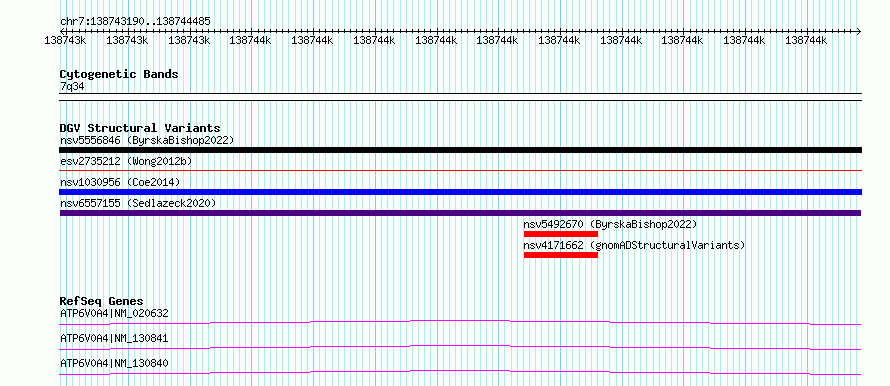The height and width of the screenshot is (386, 890).
Task: Select the magenta line of NM_130840 transcript
Action: [460, 372]
